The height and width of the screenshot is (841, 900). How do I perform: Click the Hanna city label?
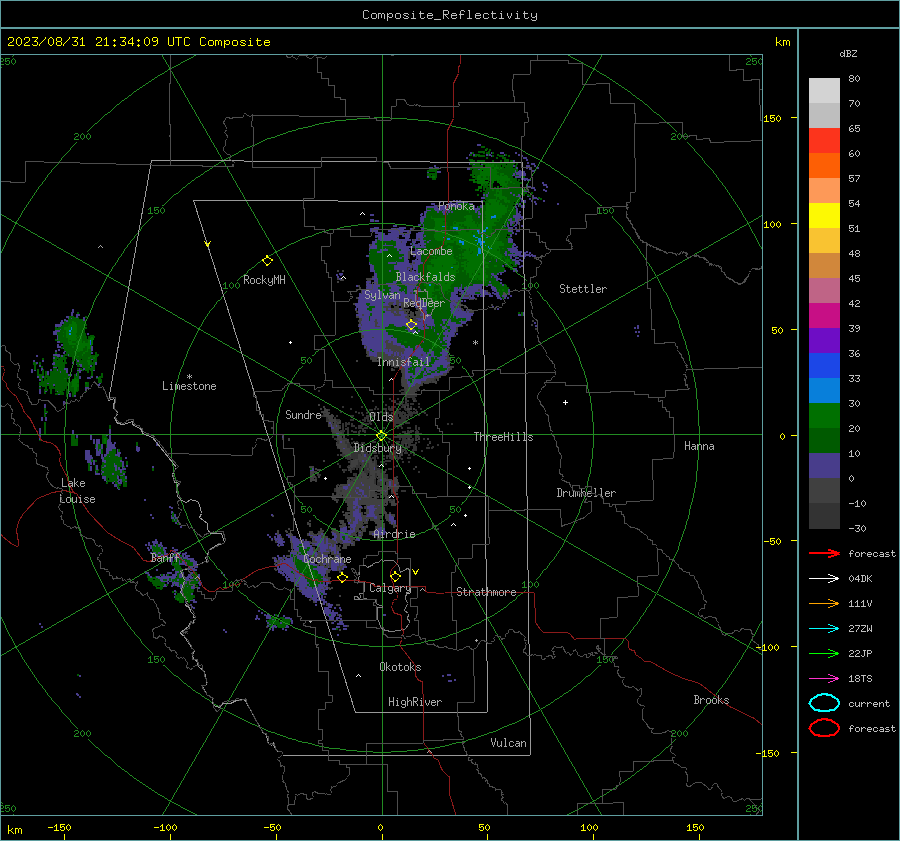pyautogui.click(x=699, y=446)
